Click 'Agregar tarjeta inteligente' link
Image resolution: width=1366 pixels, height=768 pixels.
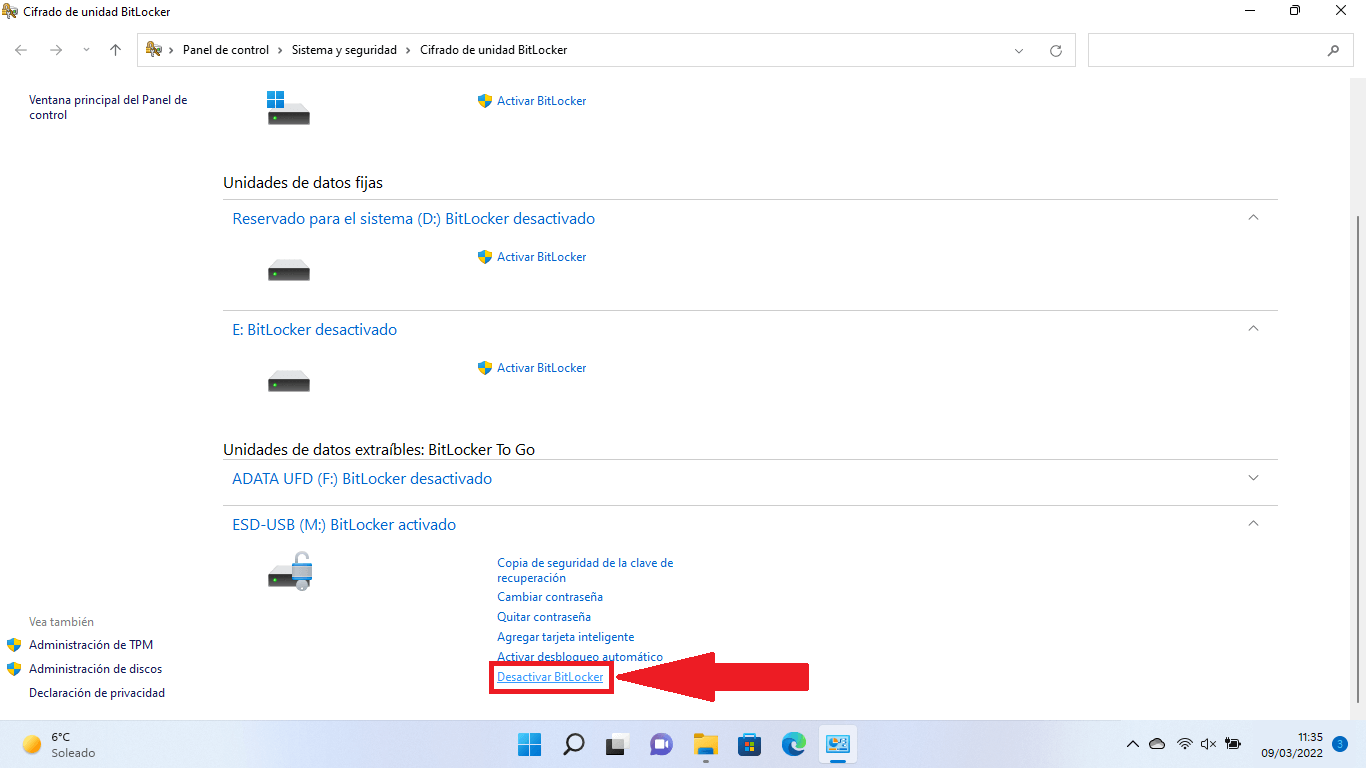[565, 637]
